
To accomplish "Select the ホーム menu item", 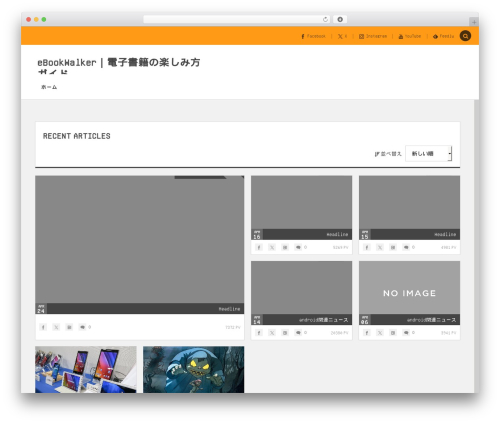I will pyautogui.click(x=49, y=87).
